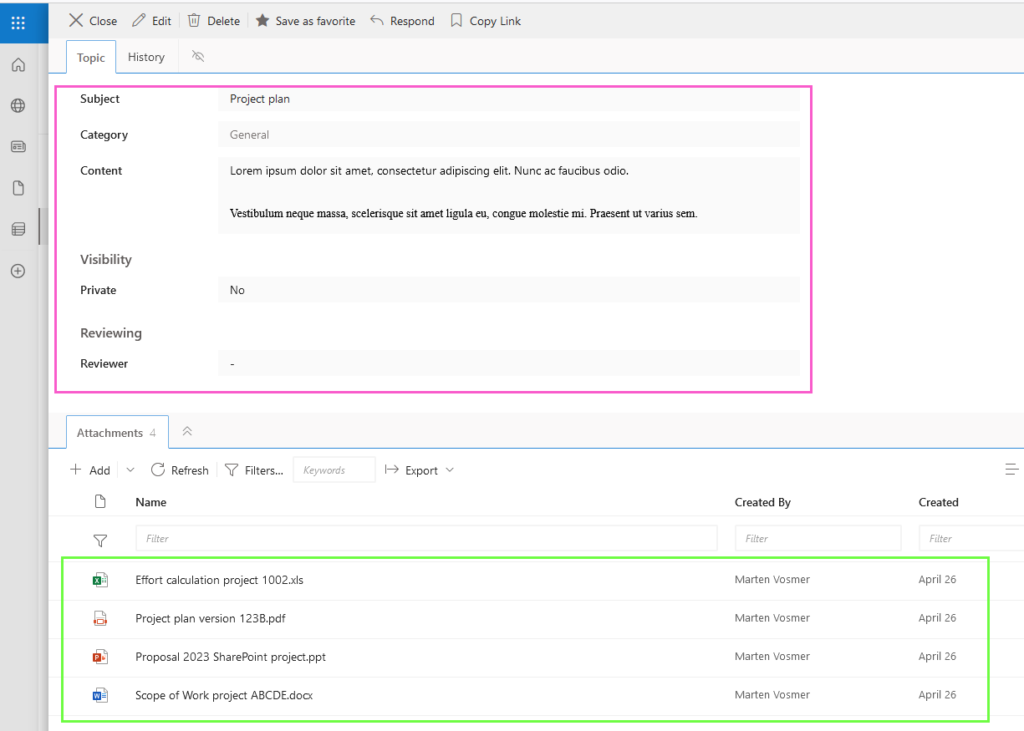Select the Home icon in the sidebar
Viewport: 1024px width, 731px height.
(16, 64)
